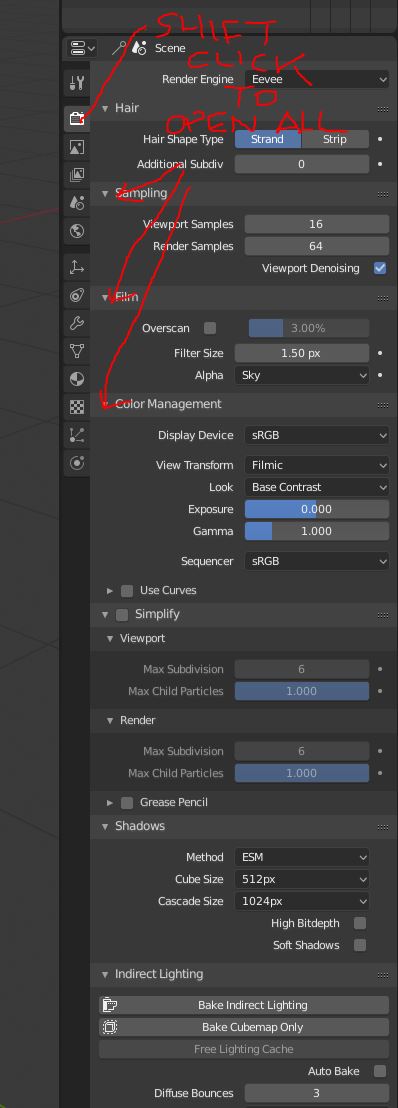Open the View Transform dropdown

pyautogui.click(x=317, y=465)
